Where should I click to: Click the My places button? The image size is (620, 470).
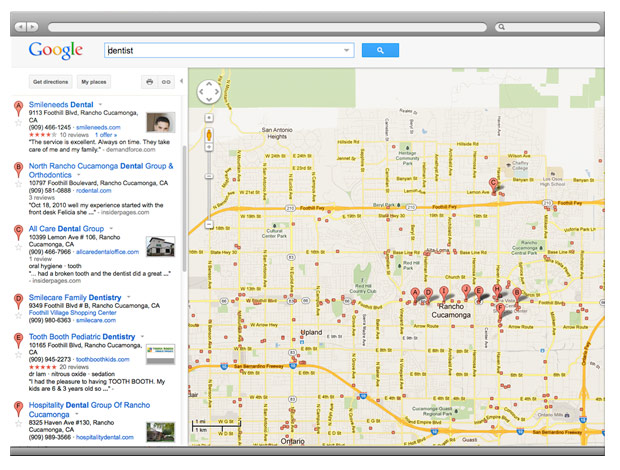click(x=95, y=82)
